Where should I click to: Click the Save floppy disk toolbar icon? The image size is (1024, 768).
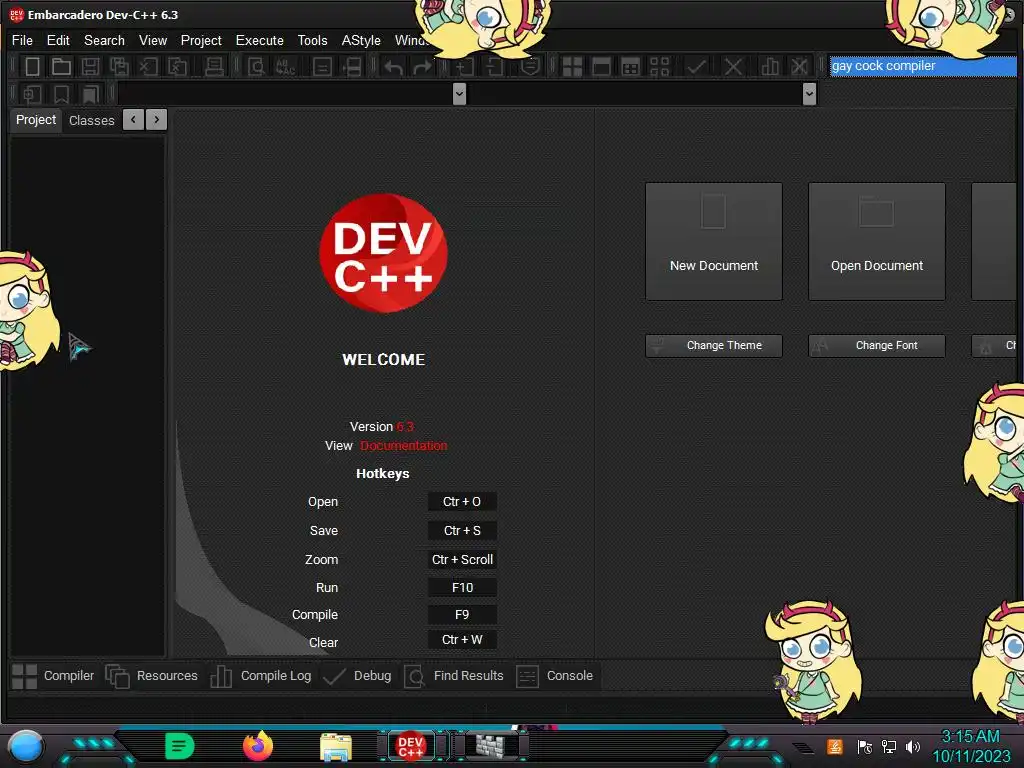point(90,67)
